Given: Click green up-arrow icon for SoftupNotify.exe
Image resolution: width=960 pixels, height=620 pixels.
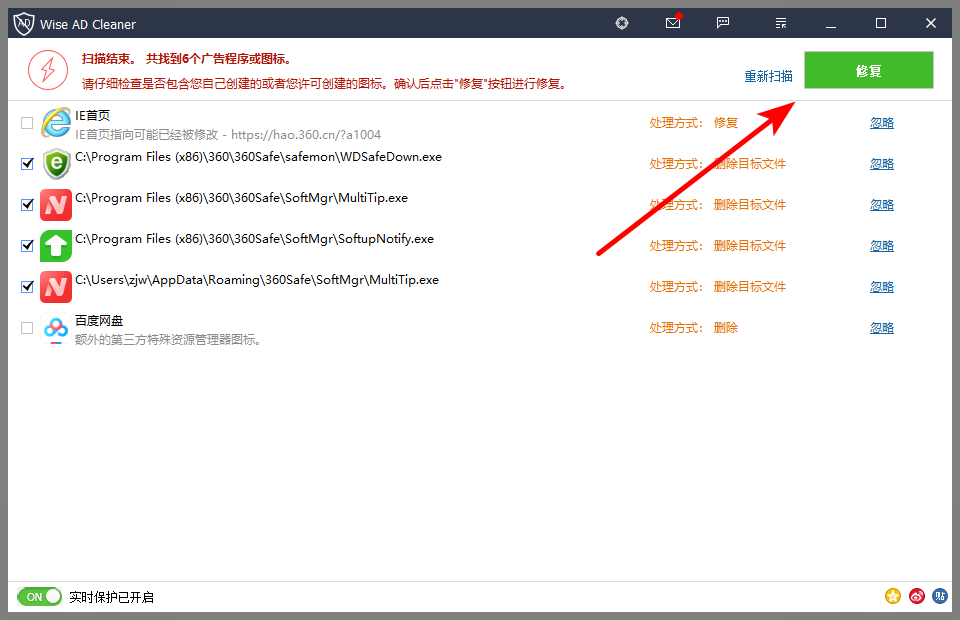Looking at the screenshot, I should 56,245.
